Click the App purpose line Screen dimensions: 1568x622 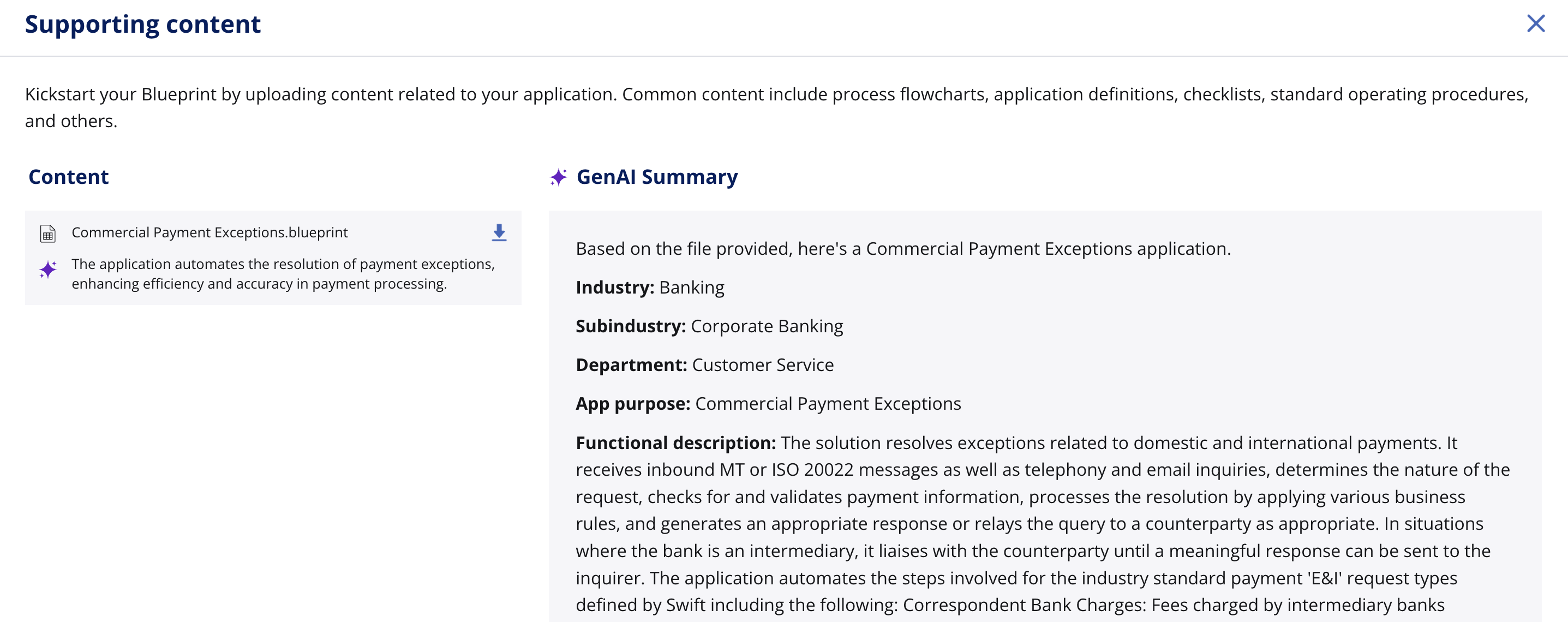click(768, 404)
